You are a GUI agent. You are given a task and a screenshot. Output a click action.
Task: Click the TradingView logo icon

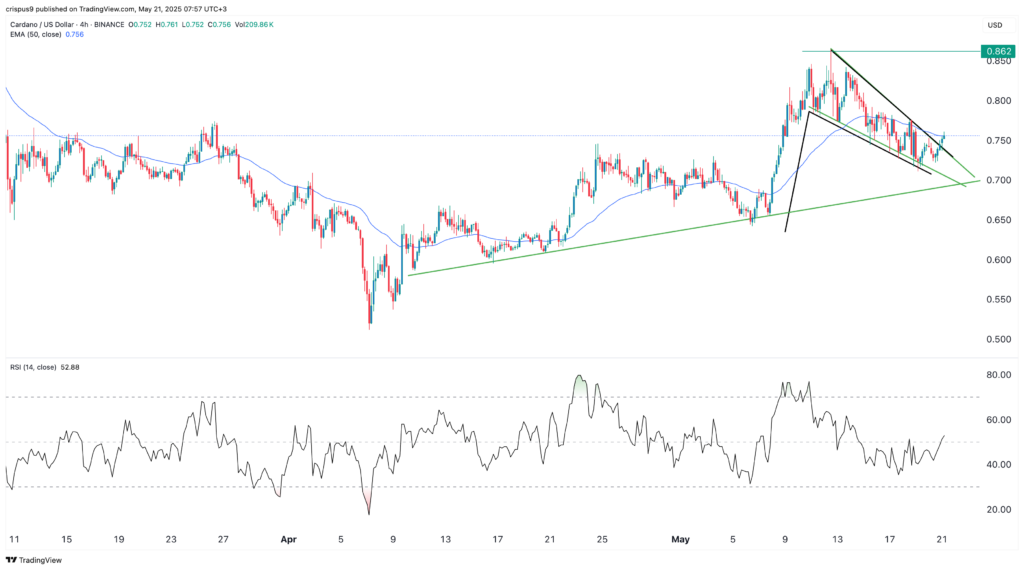pos(15,559)
